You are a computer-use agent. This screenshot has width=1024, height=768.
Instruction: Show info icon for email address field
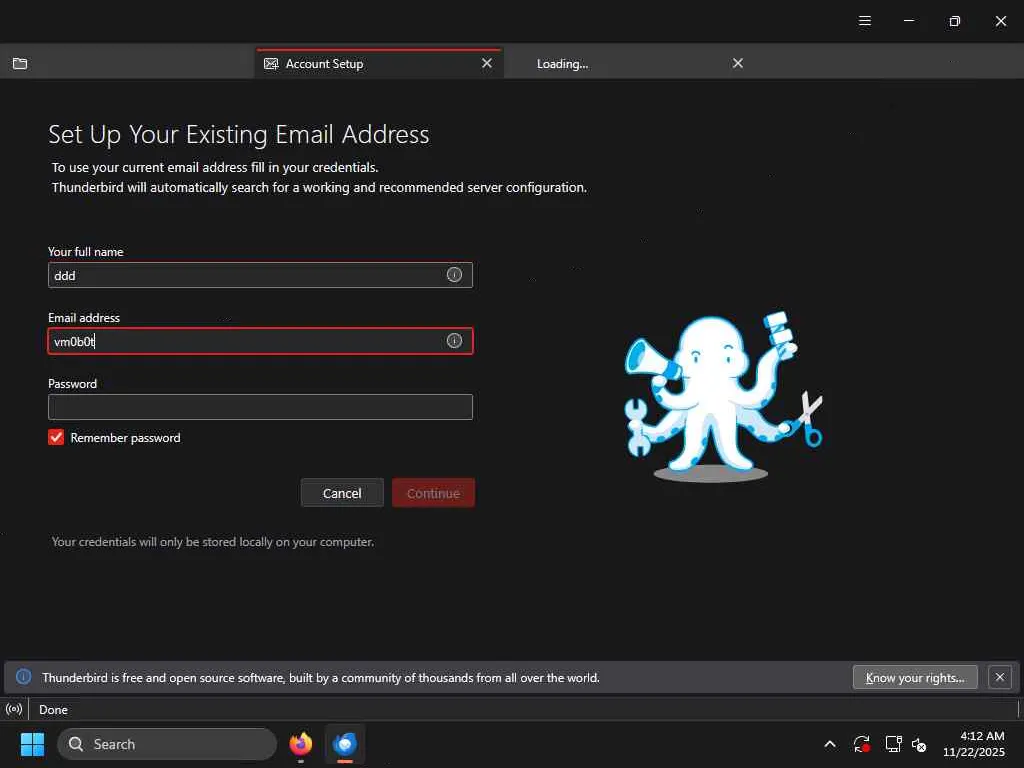coord(454,341)
